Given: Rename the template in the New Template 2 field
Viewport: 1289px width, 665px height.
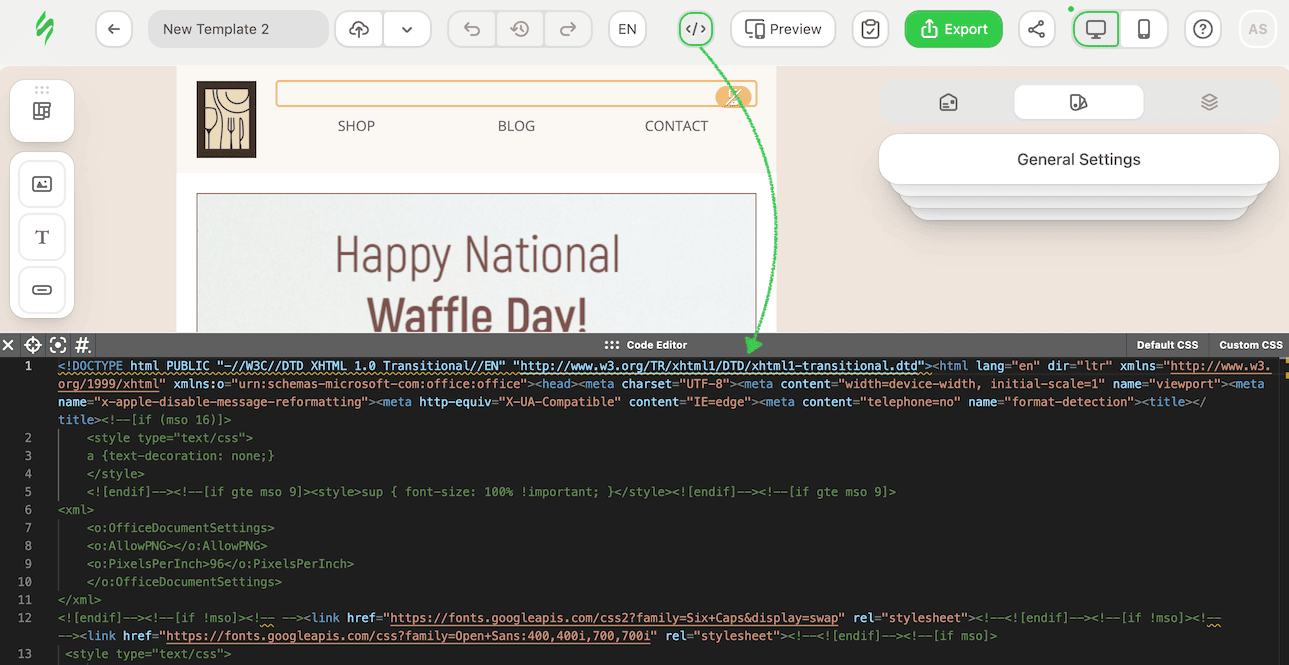Looking at the screenshot, I should pyautogui.click(x=238, y=29).
